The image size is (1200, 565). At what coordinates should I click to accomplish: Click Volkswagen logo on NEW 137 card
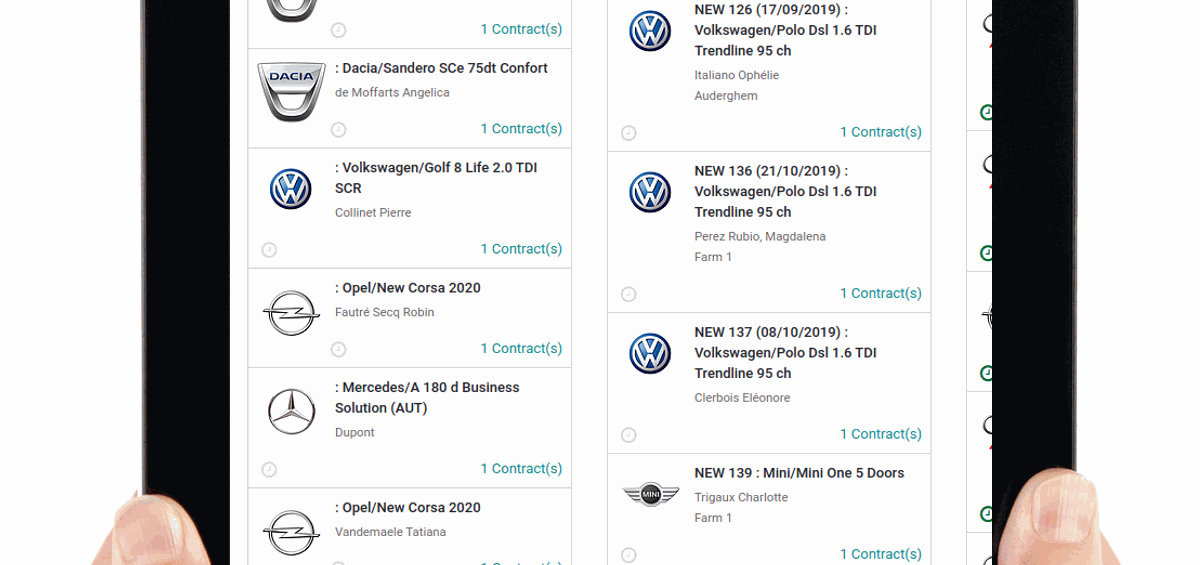[x=650, y=353]
